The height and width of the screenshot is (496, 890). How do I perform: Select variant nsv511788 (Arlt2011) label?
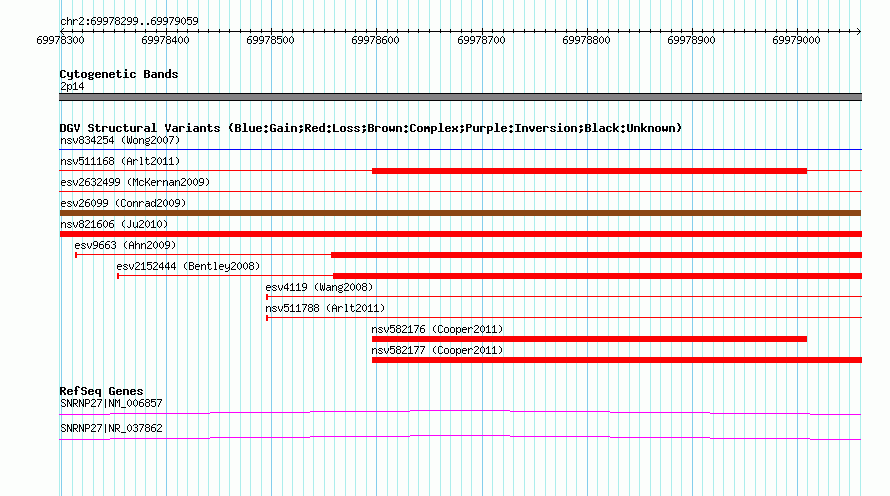pos(325,308)
